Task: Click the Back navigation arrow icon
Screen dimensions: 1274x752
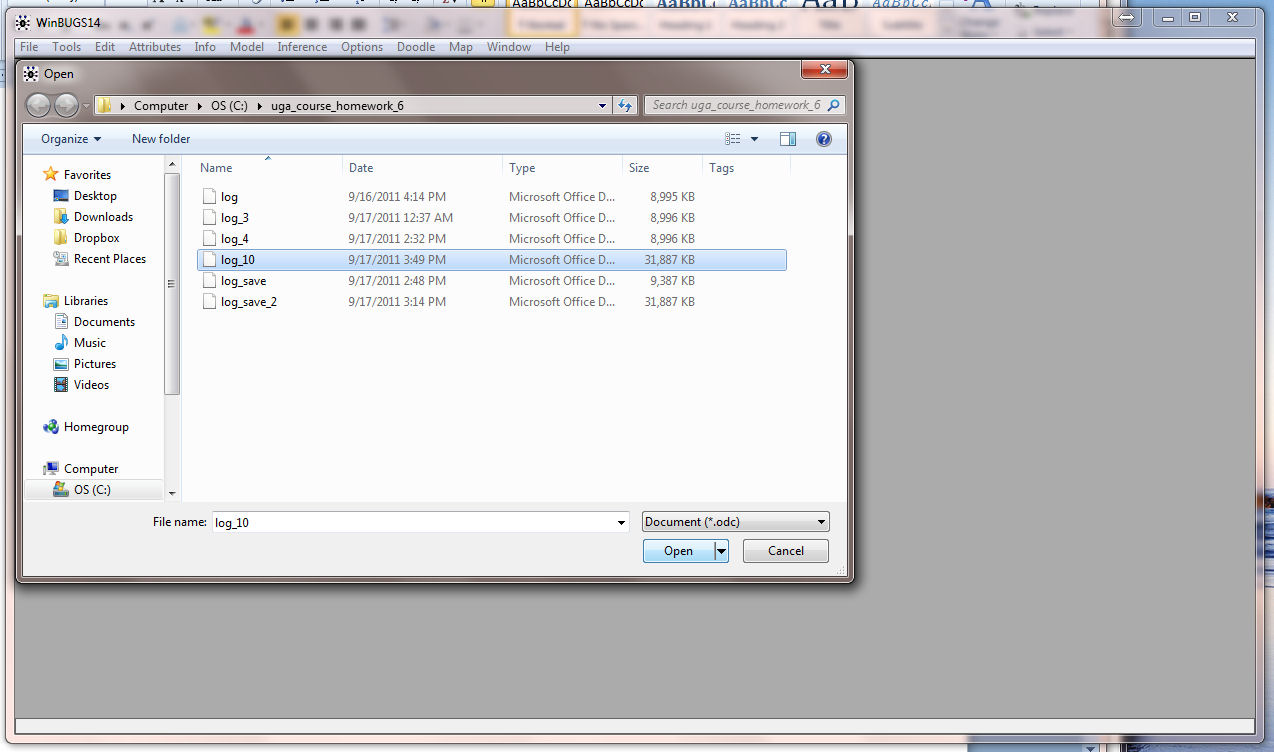Action: click(x=38, y=105)
